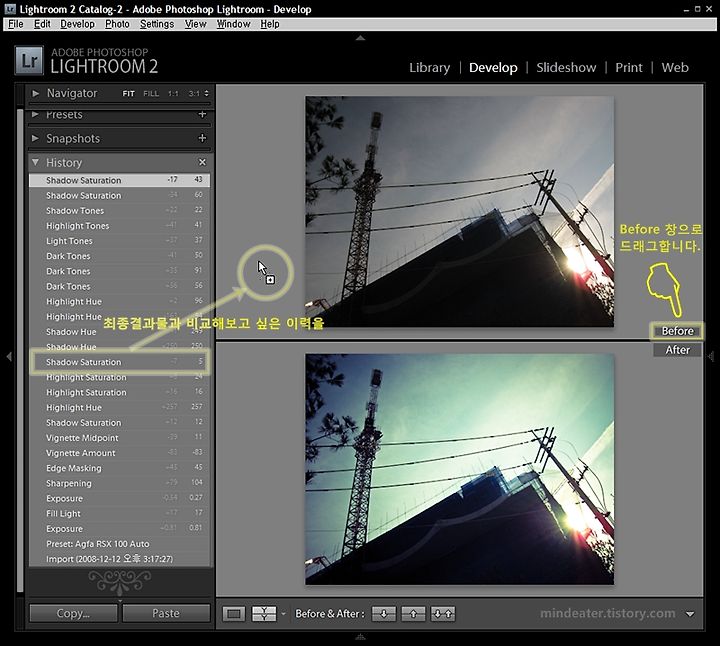The height and width of the screenshot is (646, 720).
Task: Click the left panel vertical scrollbar
Action: pos(20,351)
